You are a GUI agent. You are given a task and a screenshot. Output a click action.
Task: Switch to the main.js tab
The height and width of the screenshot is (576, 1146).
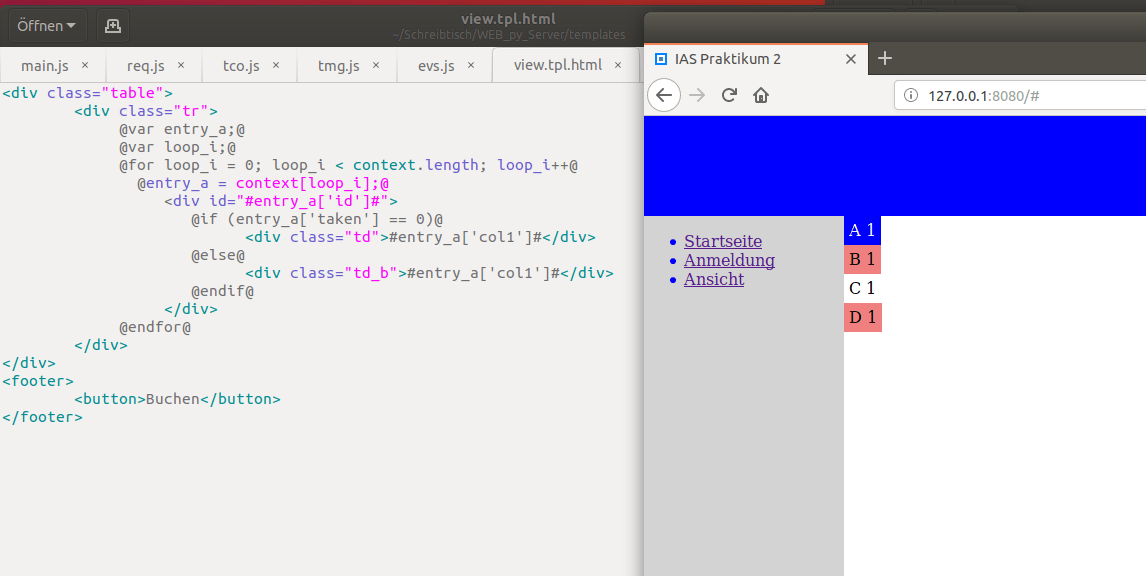(x=44, y=64)
